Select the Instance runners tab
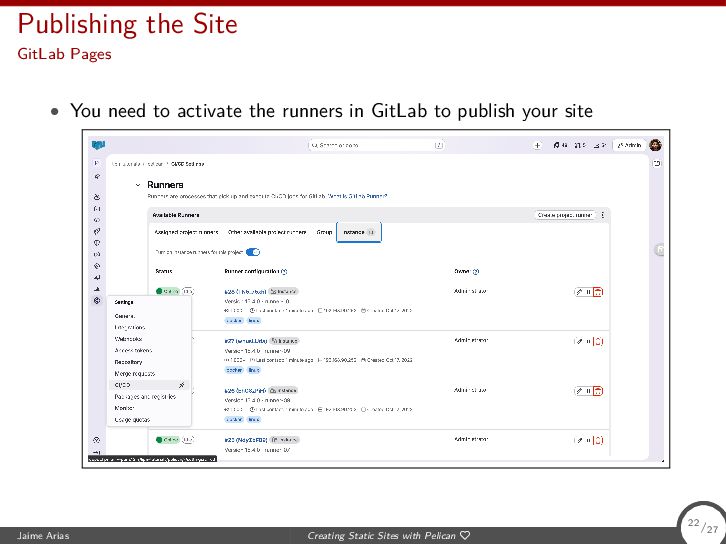Viewport: 726px width, 544px height. pyautogui.click(x=359, y=232)
